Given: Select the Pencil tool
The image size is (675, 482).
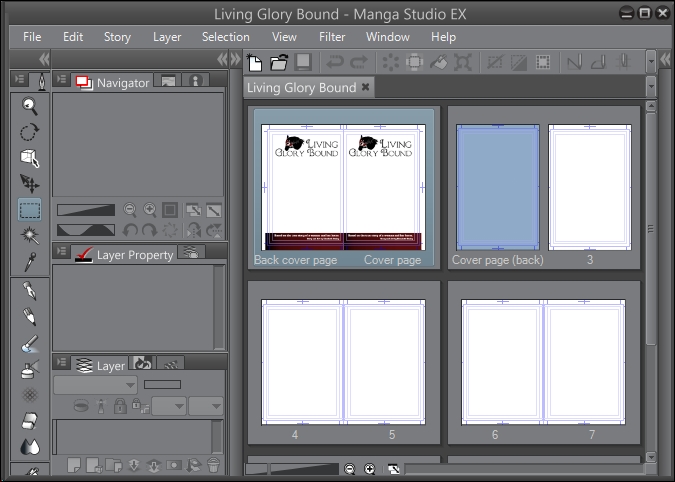Looking at the screenshot, I should pos(29,317).
